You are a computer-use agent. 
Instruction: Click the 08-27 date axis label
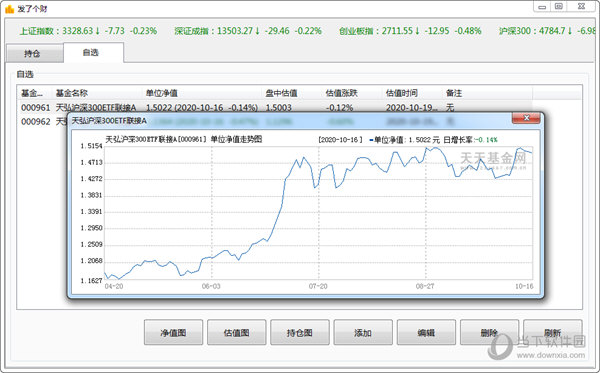click(425, 286)
